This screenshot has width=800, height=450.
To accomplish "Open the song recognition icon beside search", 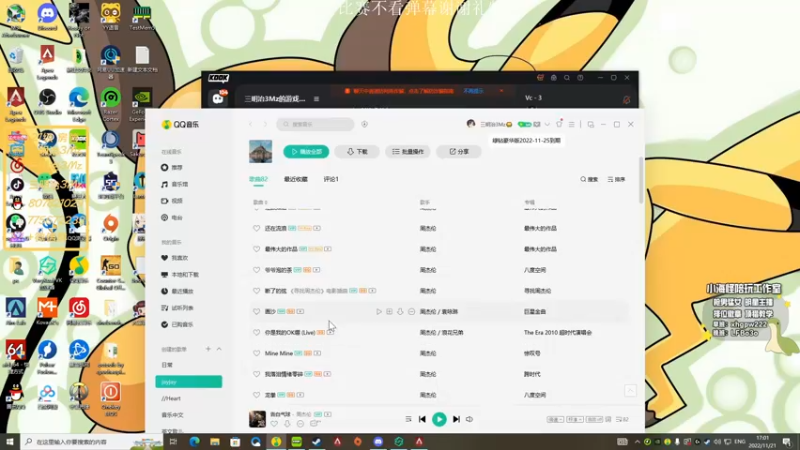I will click(364, 124).
